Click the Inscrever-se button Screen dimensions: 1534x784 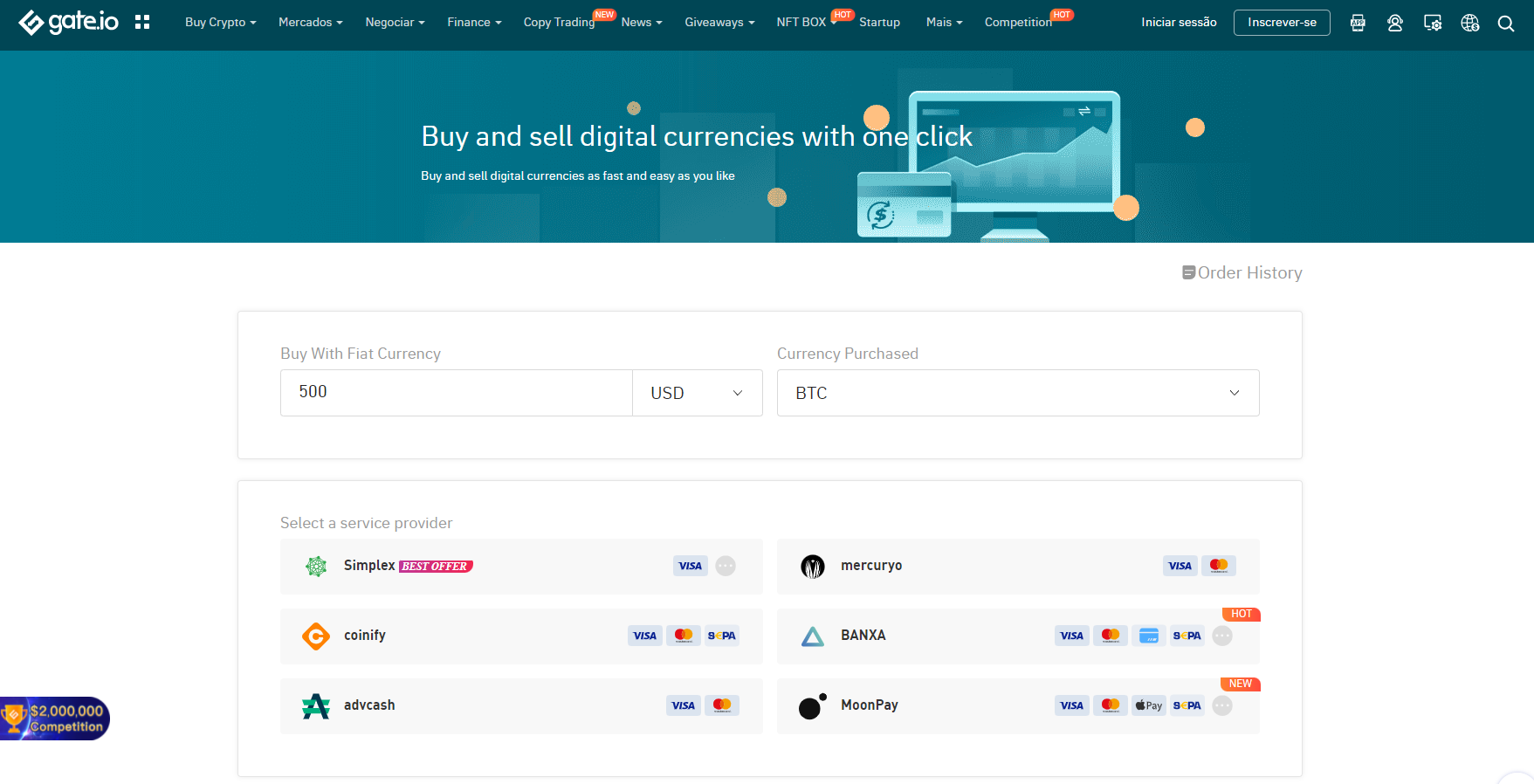[x=1282, y=23]
